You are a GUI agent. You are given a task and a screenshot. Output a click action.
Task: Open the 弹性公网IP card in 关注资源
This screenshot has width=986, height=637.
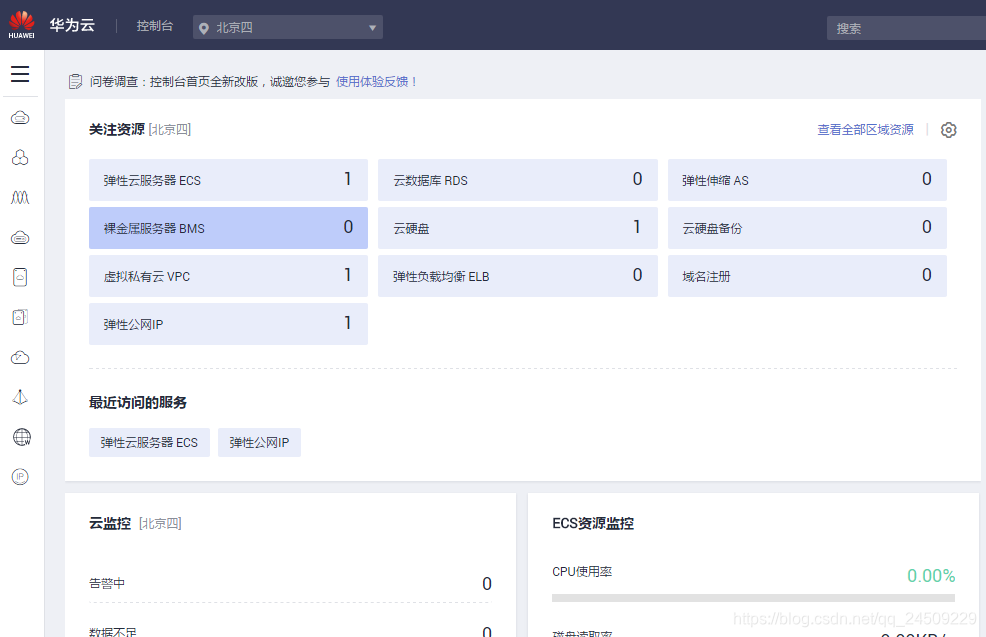[228, 324]
